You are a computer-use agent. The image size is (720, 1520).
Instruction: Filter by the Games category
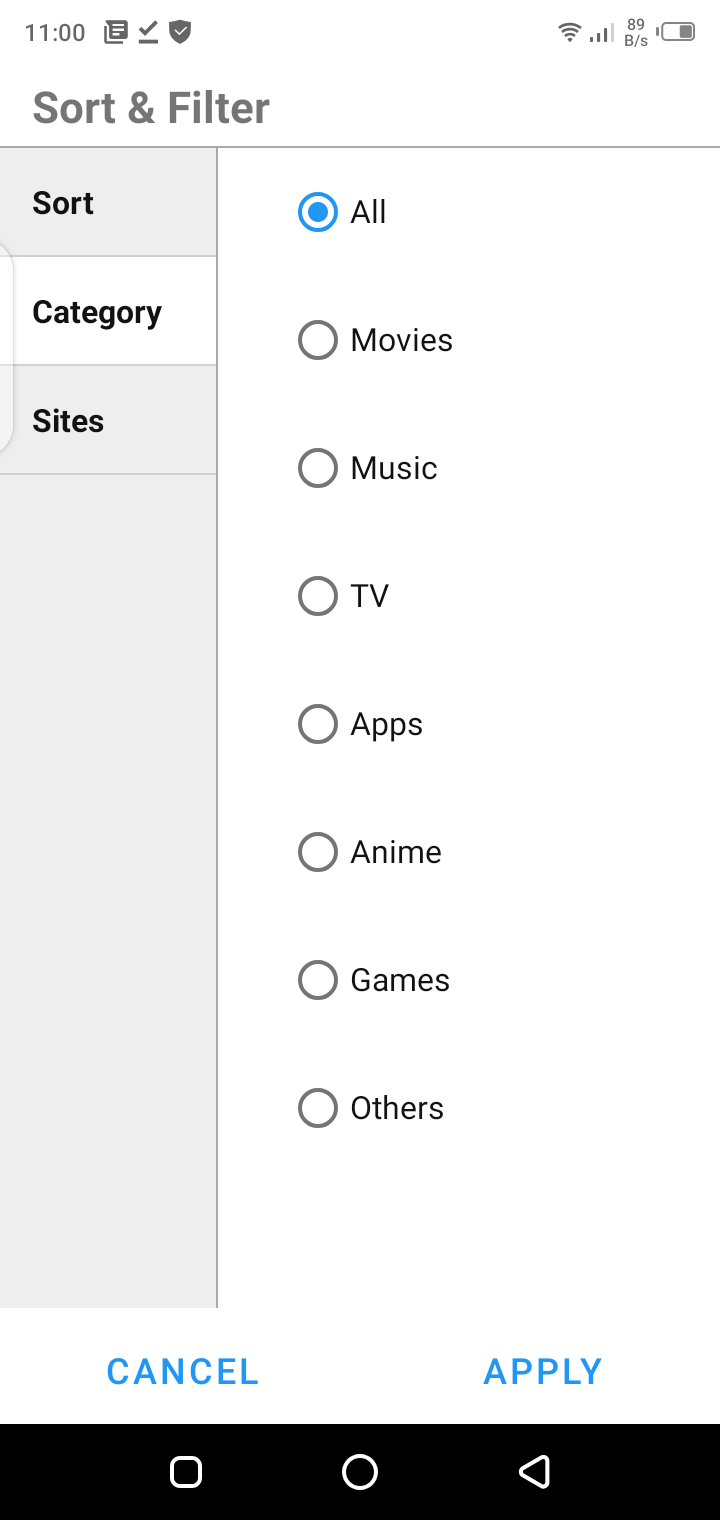pos(318,980)
